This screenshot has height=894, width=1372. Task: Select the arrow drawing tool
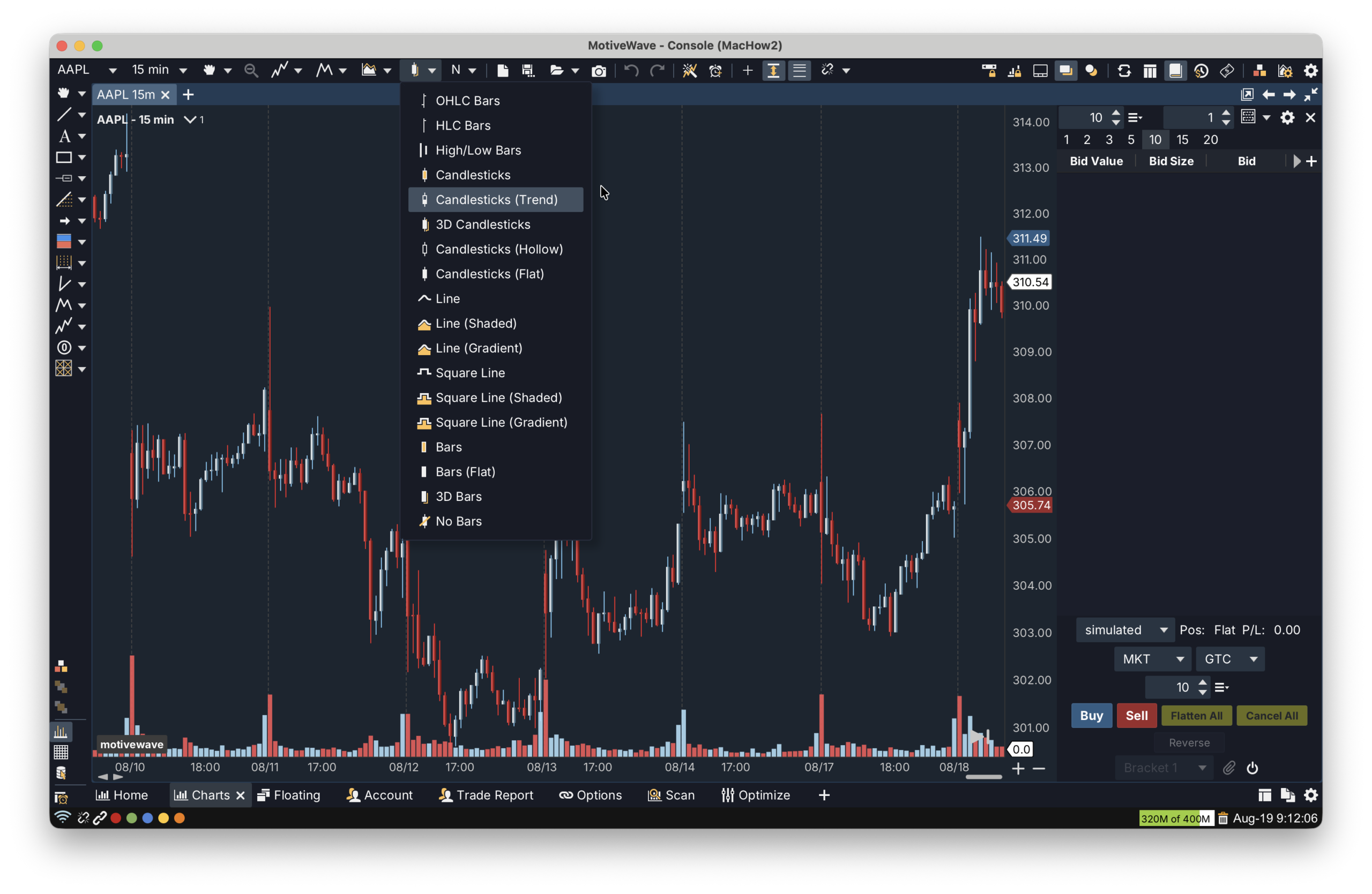64,221
